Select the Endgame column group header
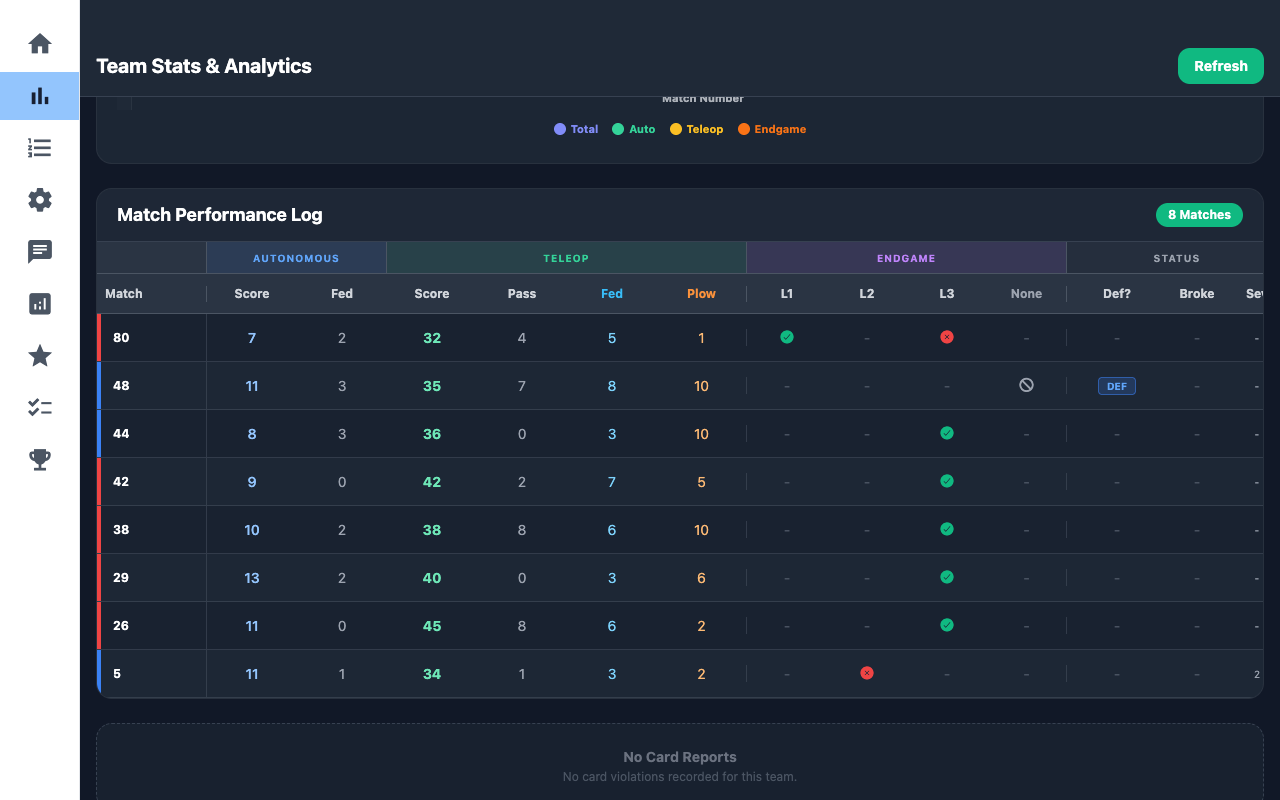1280x800 pixels. (906, 258)
